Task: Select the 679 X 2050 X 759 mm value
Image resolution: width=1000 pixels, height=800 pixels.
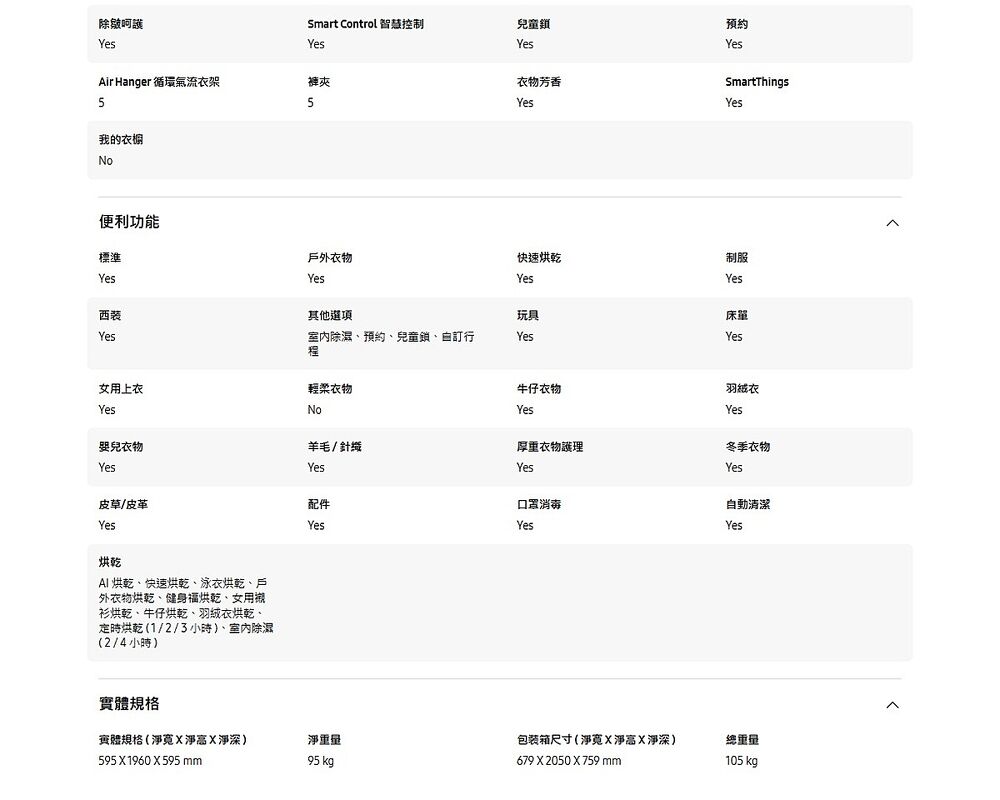Action: pyautogui.click(x=568, y=761)
